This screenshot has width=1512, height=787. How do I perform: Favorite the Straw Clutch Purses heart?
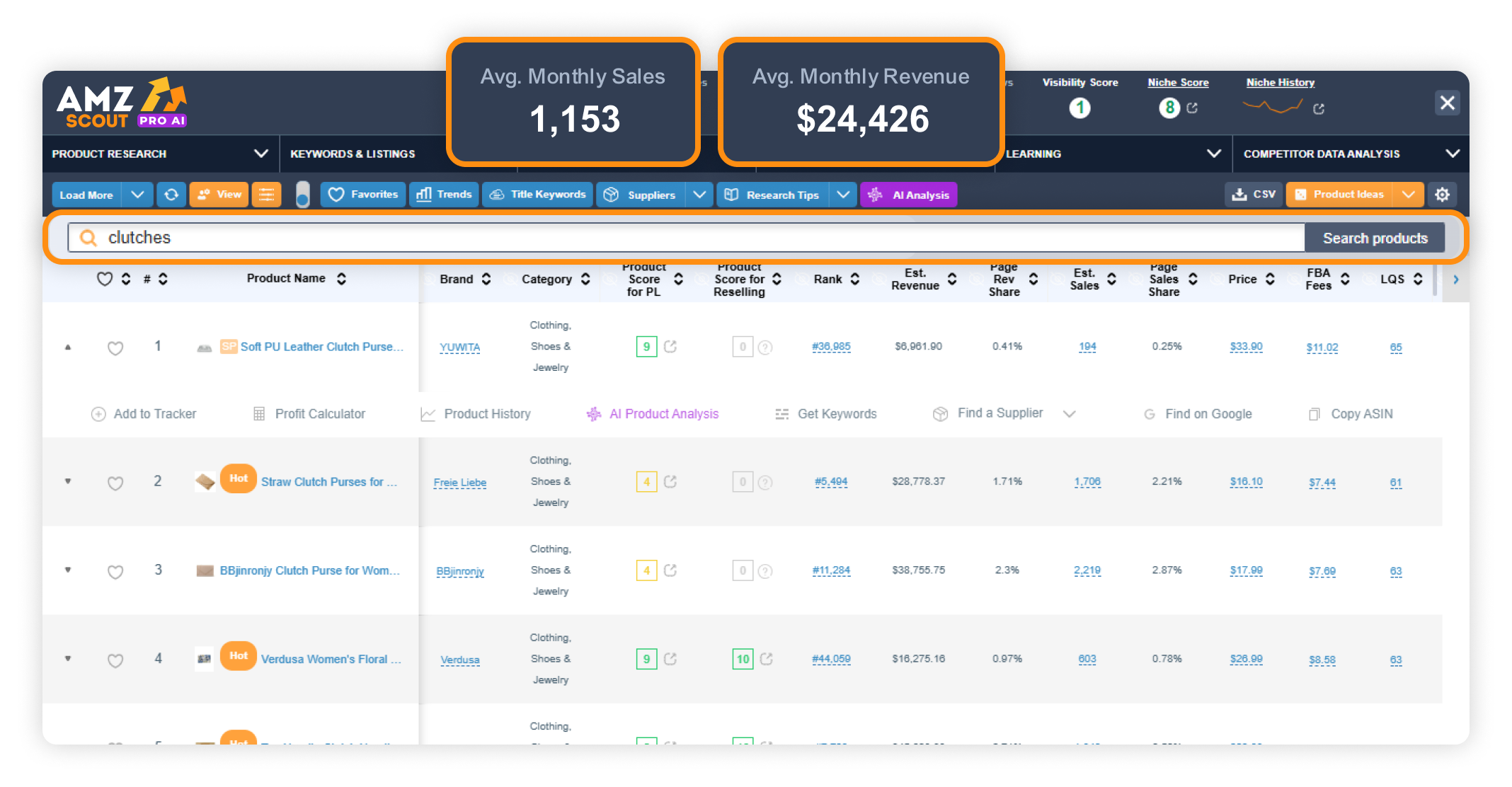pos(115,483)
